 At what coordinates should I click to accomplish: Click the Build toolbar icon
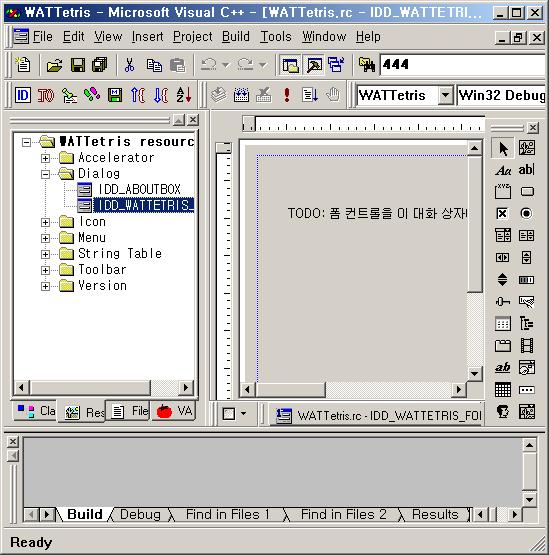click(241, 95)
